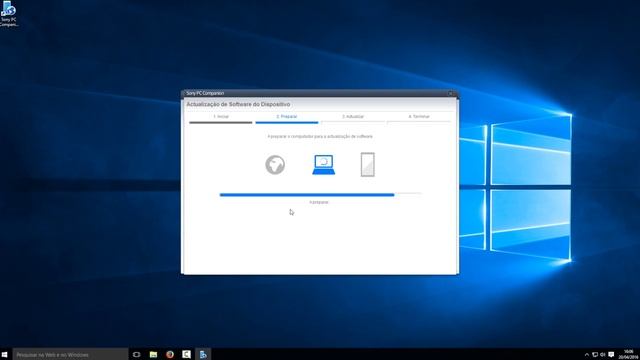Open the volume control tray icon
The image size is (640, 360).
click(602, 355)
